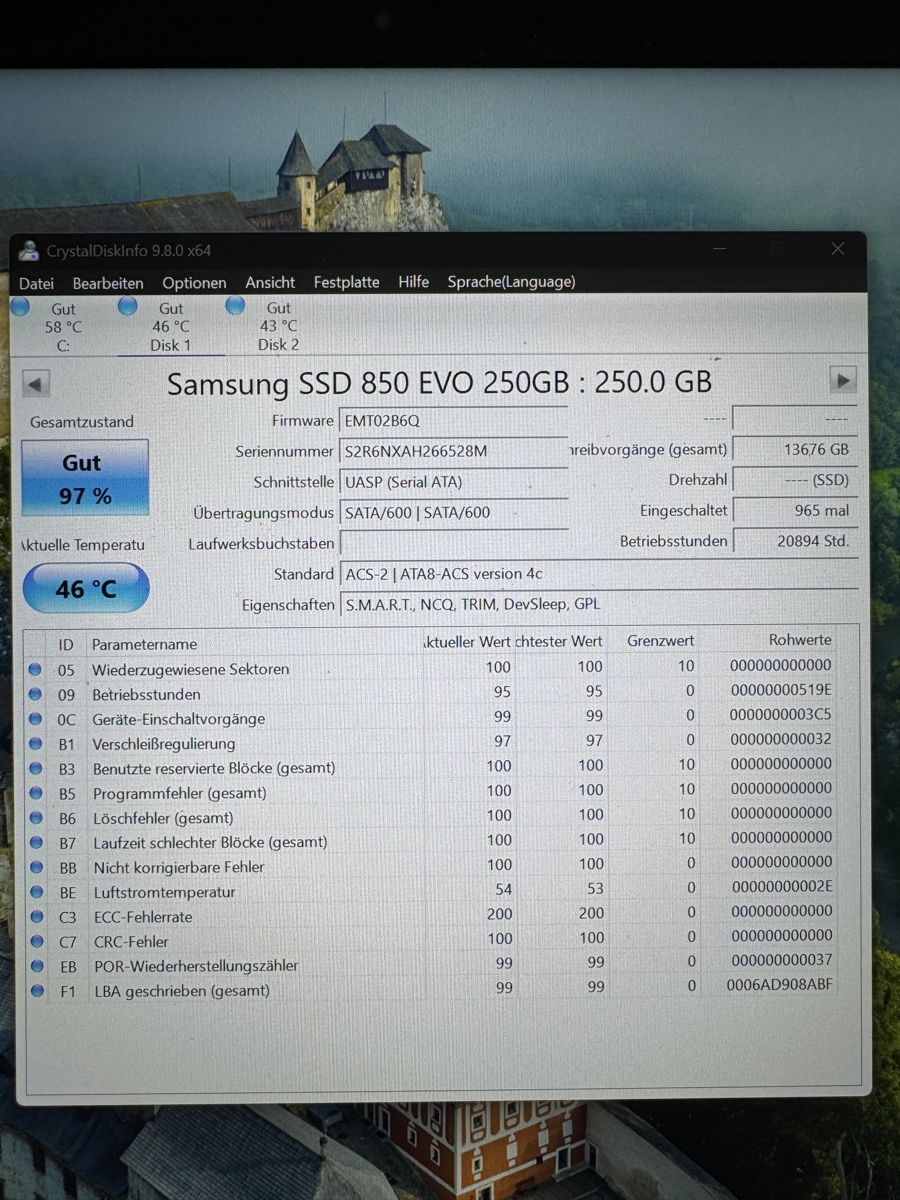Select Disk 2 at 43 °C
This screenshot has height=1200, width=900.
(279, 326)
